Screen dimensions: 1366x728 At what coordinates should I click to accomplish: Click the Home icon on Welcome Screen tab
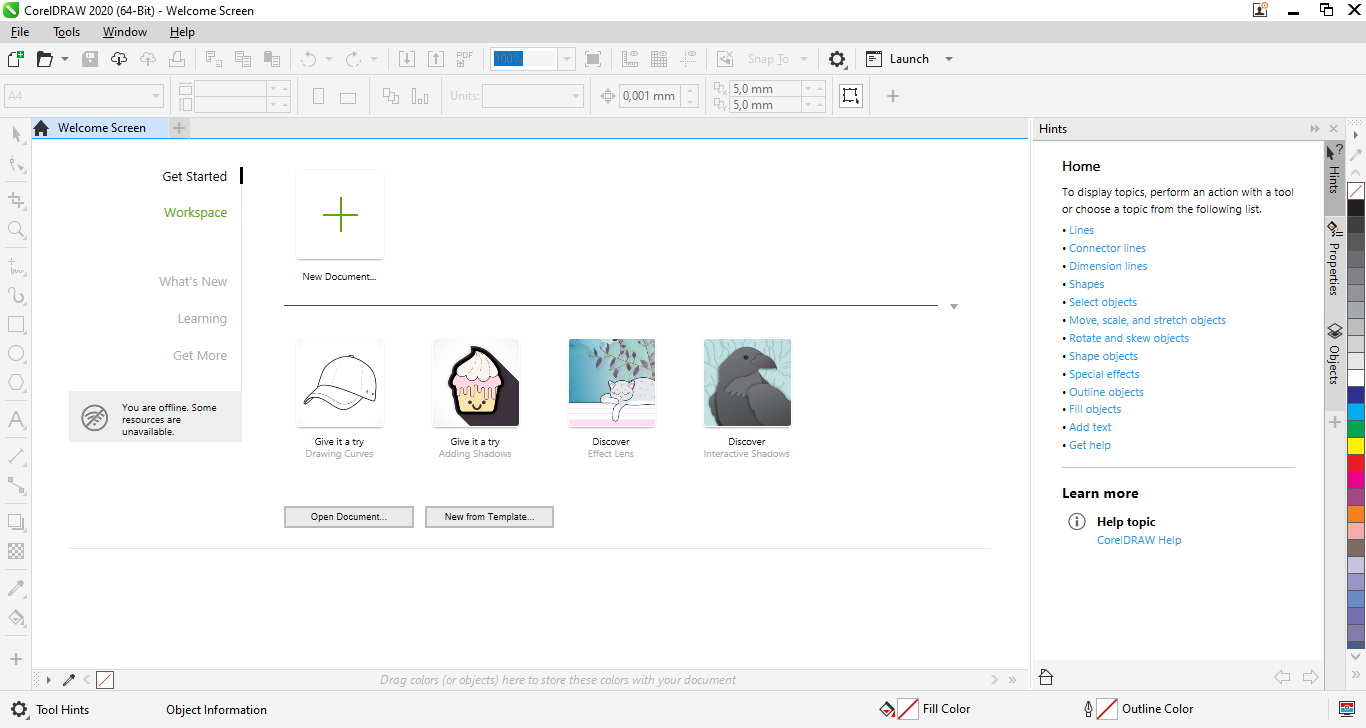click(41, 128)
